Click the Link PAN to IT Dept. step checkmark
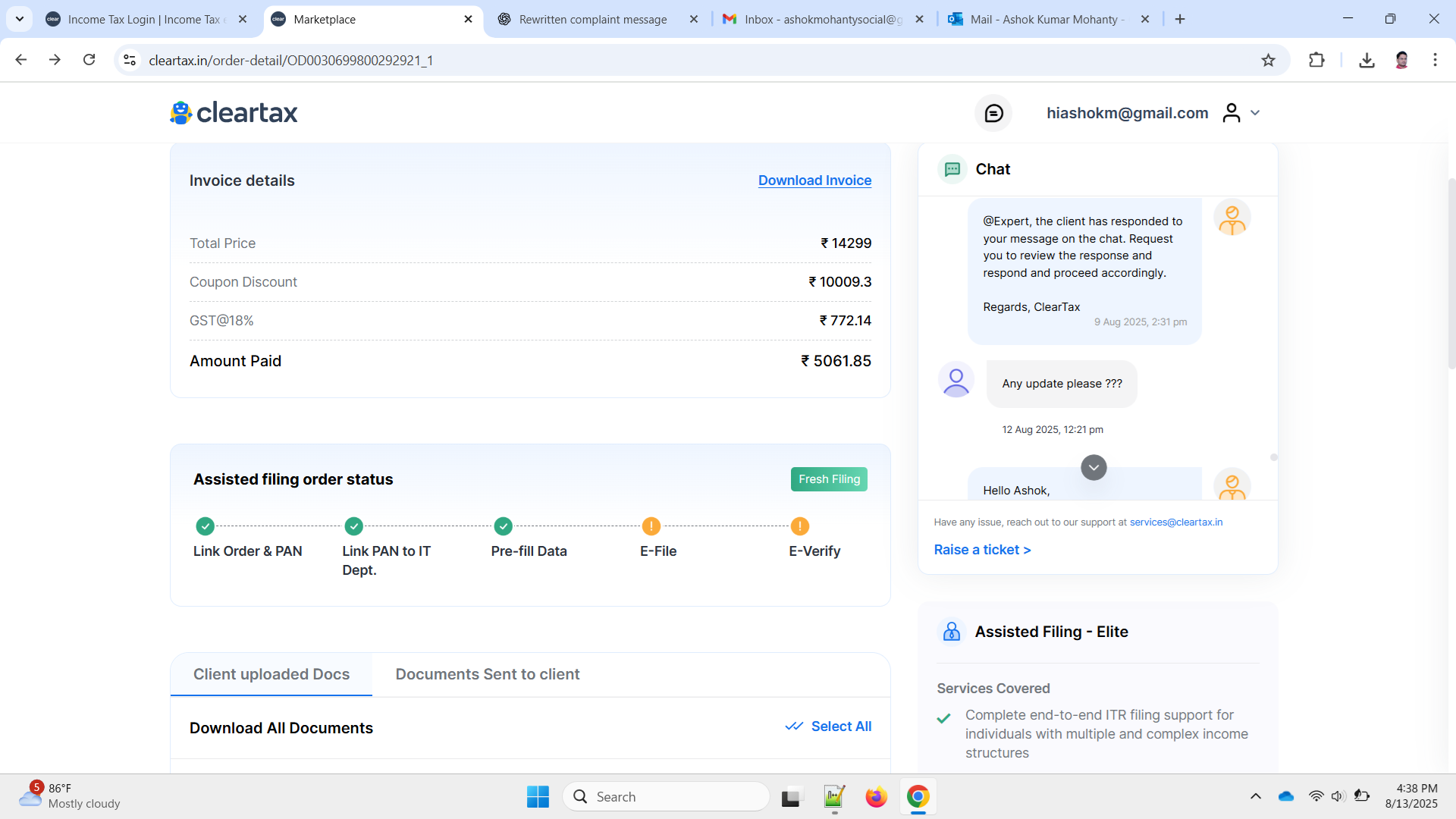The image size is (1456, 819). [353, 526]
